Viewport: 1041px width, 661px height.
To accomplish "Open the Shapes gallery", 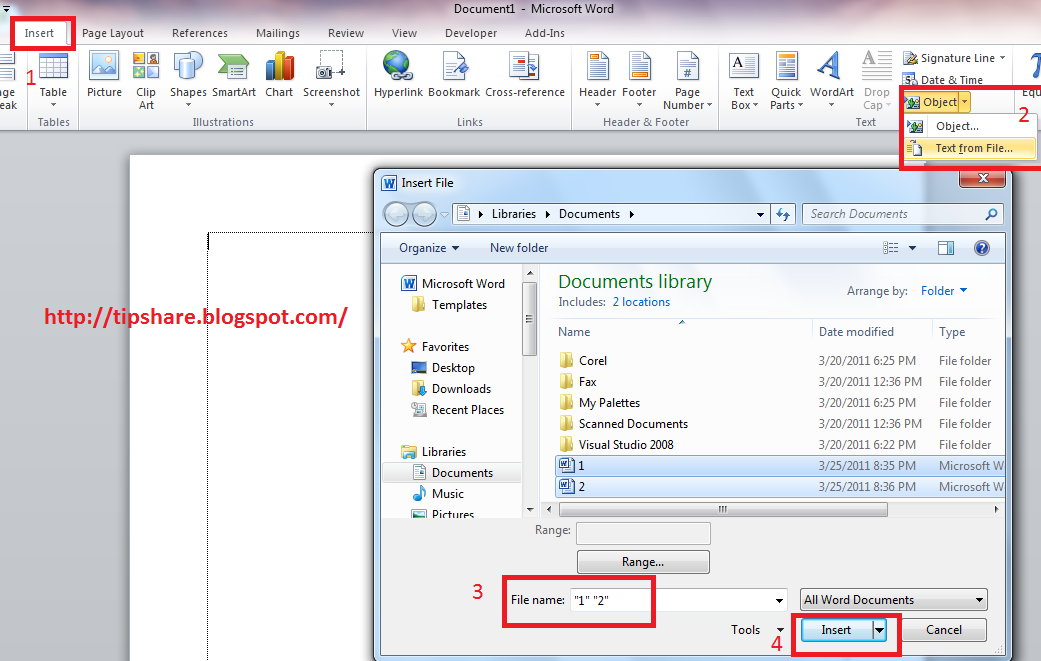I will coord(188,80).
